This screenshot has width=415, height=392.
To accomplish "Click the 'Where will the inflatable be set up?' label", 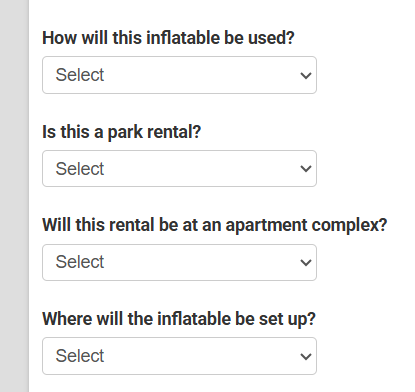I will (179, 319).
